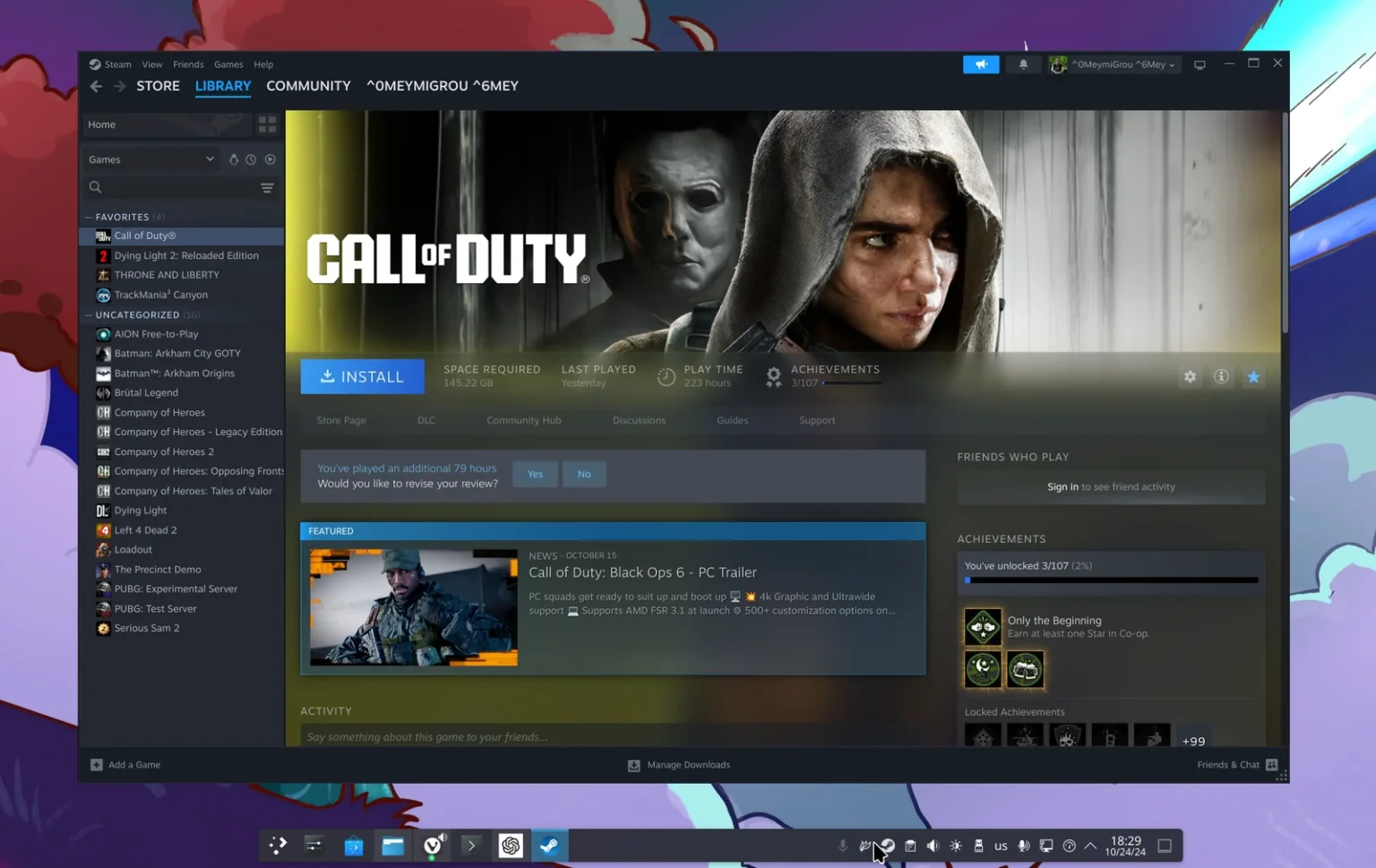The image size is (1376, 868).
Task: Switch library to grid view icon
Action: point(267,124)
